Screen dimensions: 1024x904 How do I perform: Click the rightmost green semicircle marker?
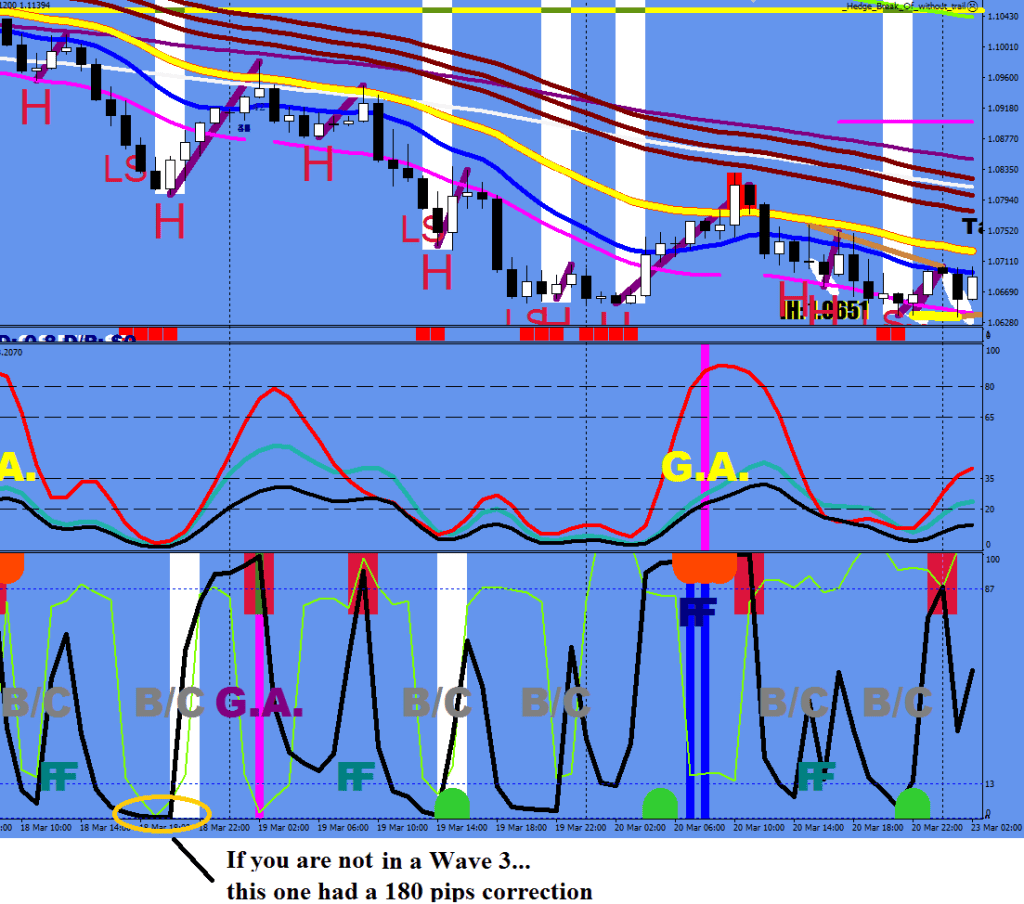(x=912, y=803)
